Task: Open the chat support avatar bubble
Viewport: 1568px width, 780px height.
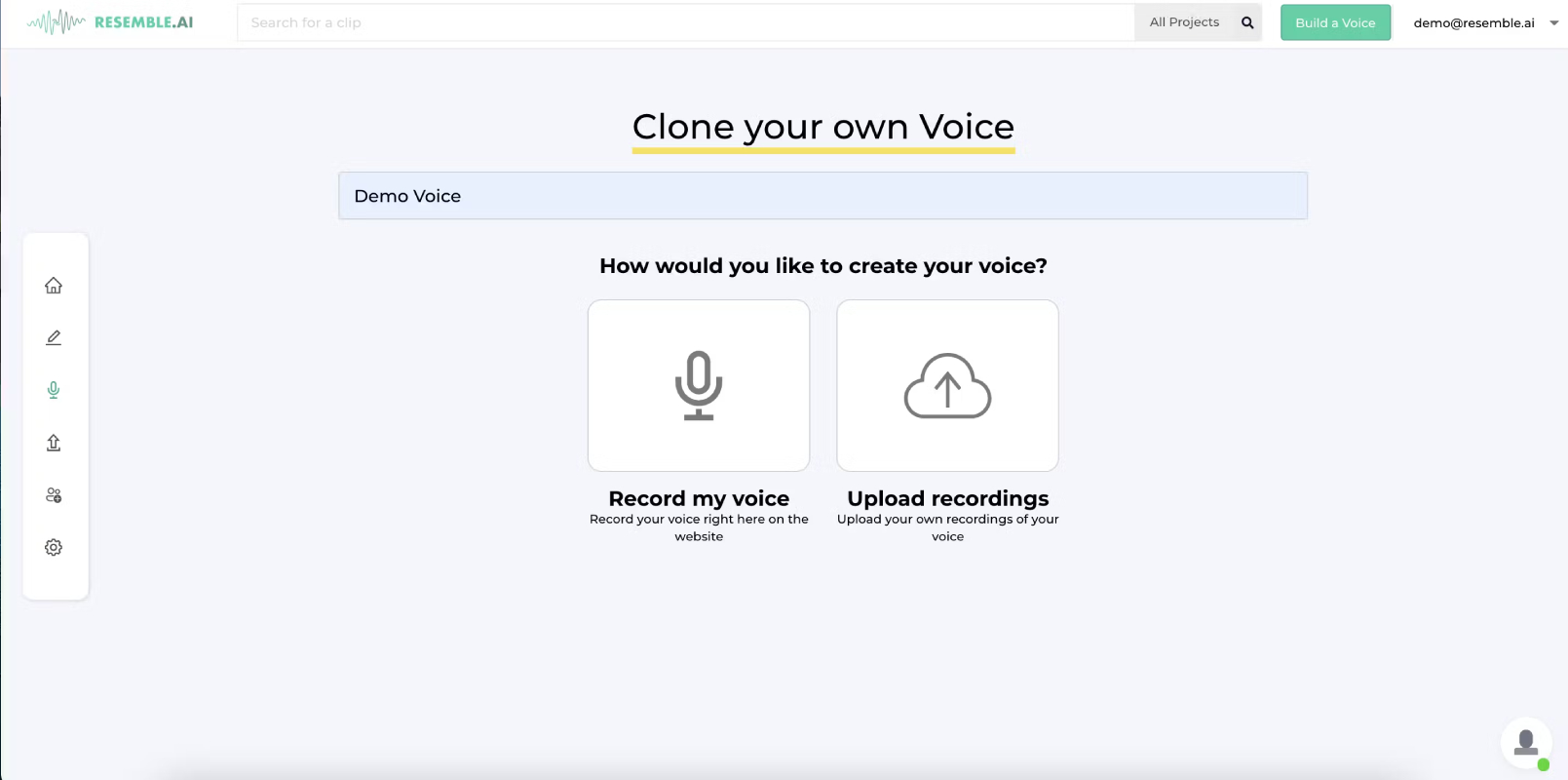Action: coord(1526,743)
